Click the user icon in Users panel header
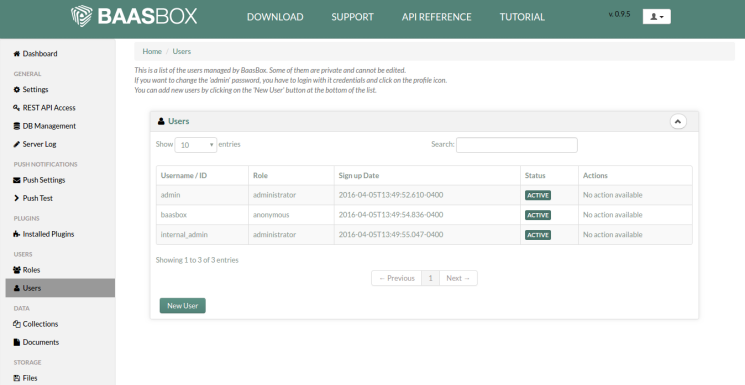745x385 pixels. point(161,122)
